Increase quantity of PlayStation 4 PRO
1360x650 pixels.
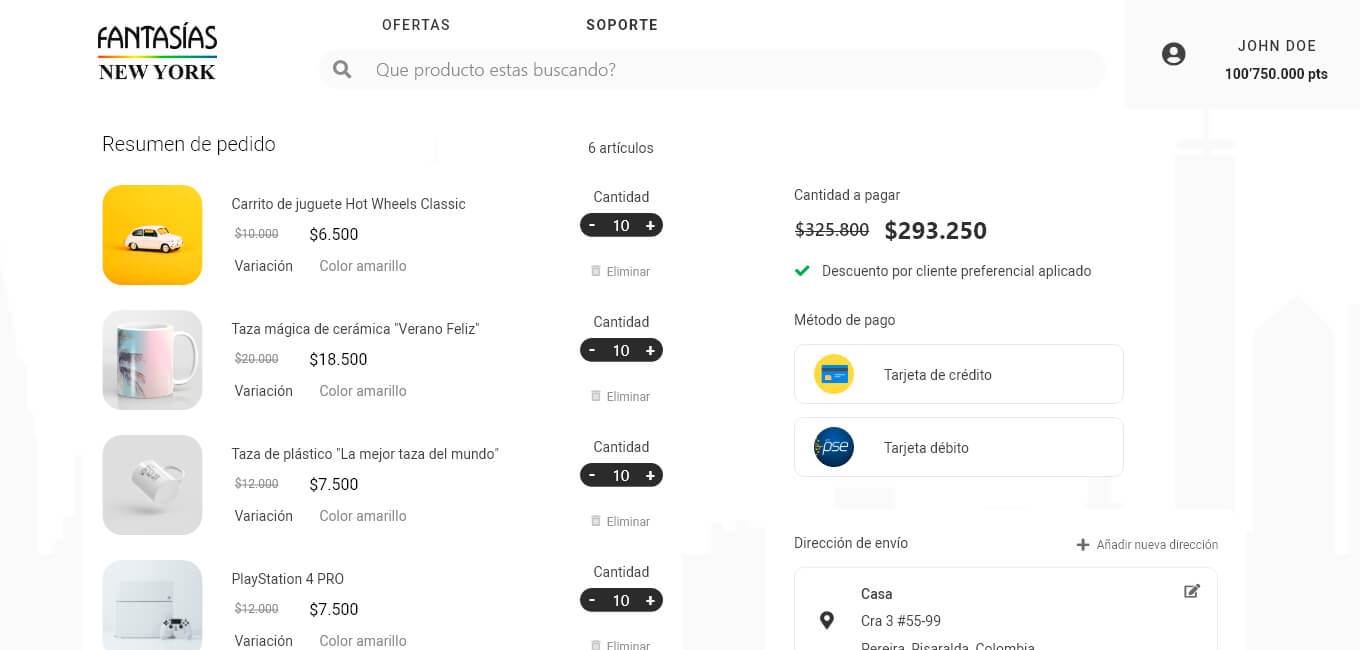click(650, 600)
